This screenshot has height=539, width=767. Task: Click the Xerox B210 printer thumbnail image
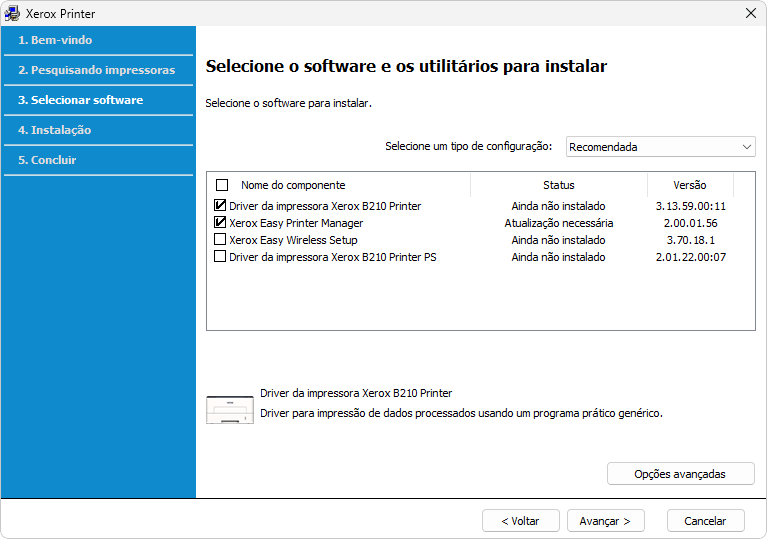[230, 409]
